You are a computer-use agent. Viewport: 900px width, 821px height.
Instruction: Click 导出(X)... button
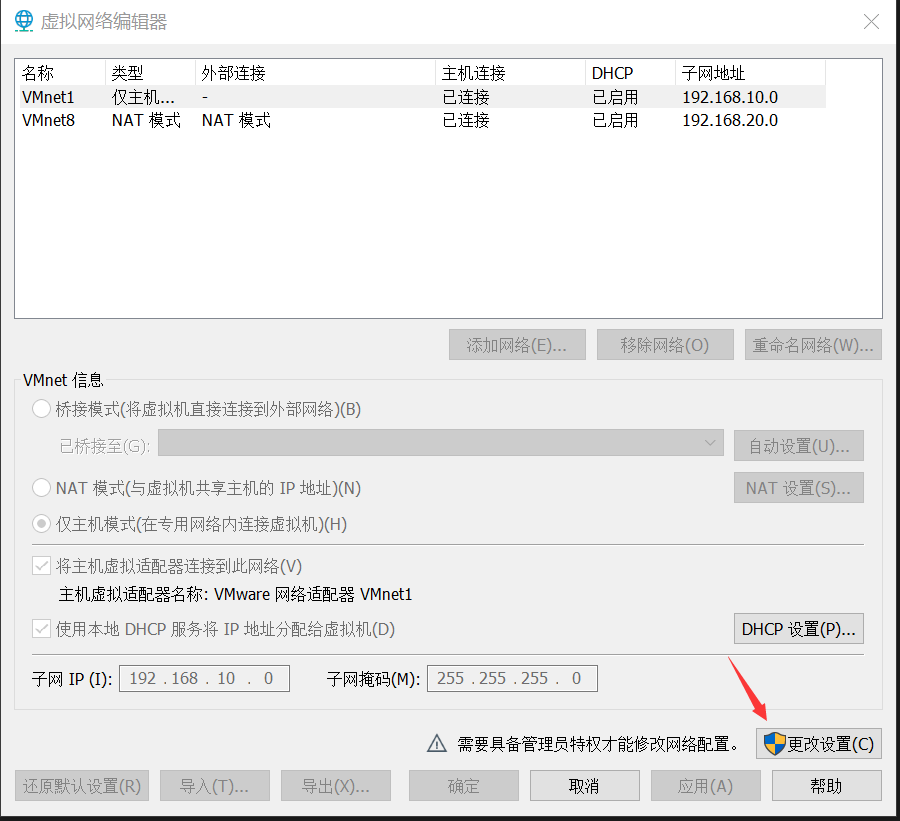336,785
